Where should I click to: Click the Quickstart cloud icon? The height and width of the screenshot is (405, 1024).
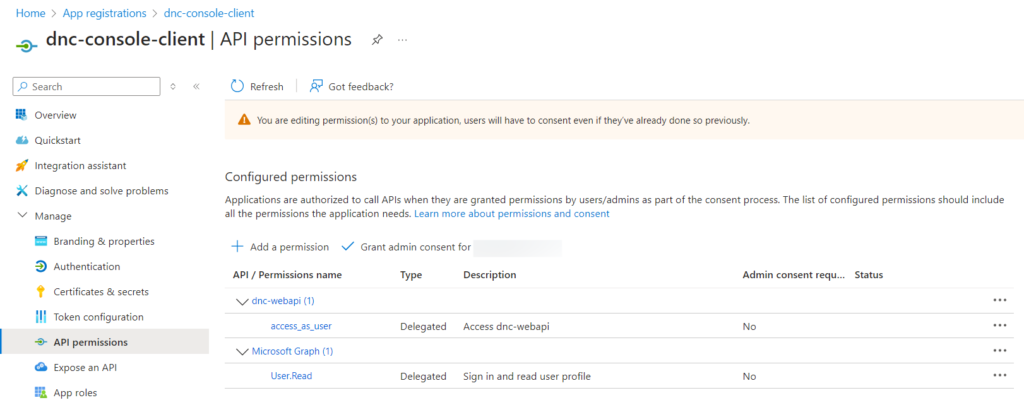(x=22, y=140)
